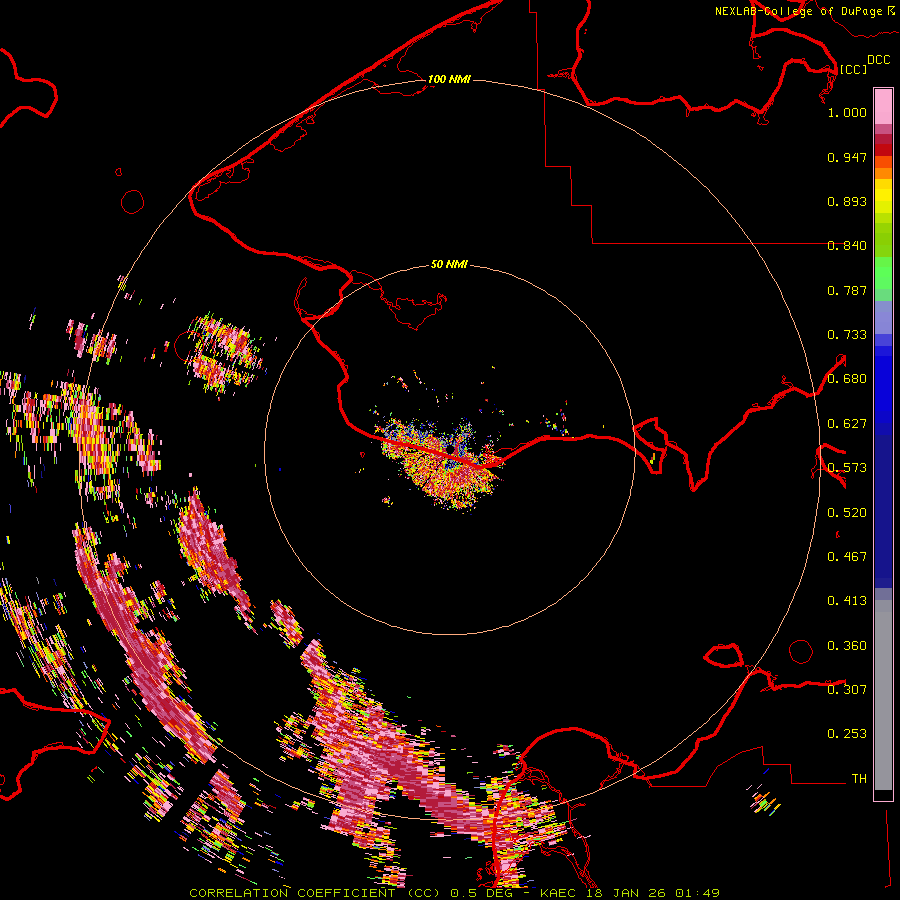Click the 0.840 color scale value

847,246
